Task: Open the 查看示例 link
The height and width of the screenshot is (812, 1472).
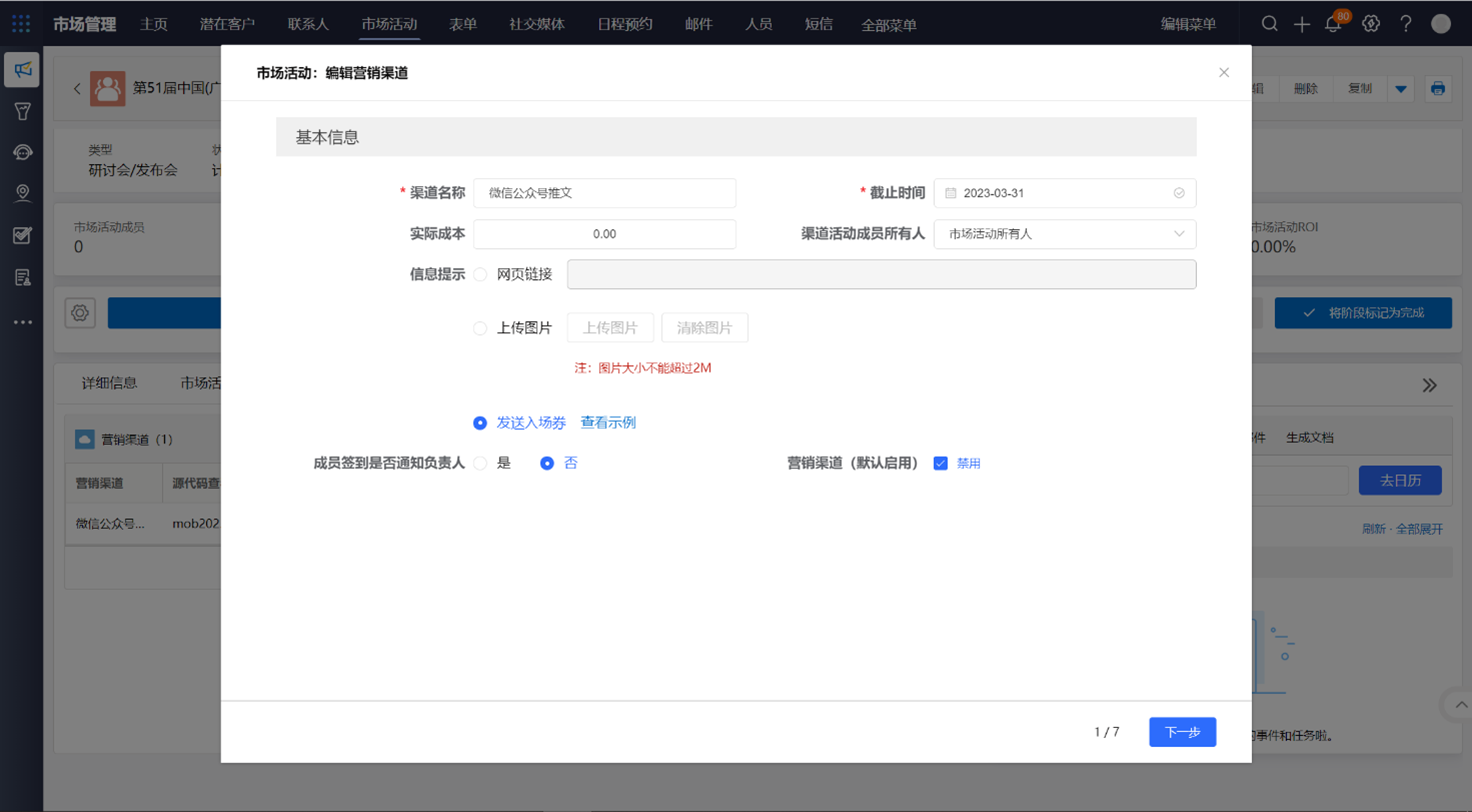Action: click(608, 422)
